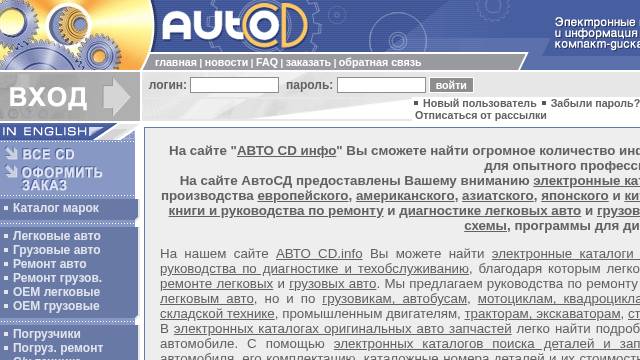Select OEM грузовые category
Image resolution: width=640 pixels, height=360 pixels.
56,306
